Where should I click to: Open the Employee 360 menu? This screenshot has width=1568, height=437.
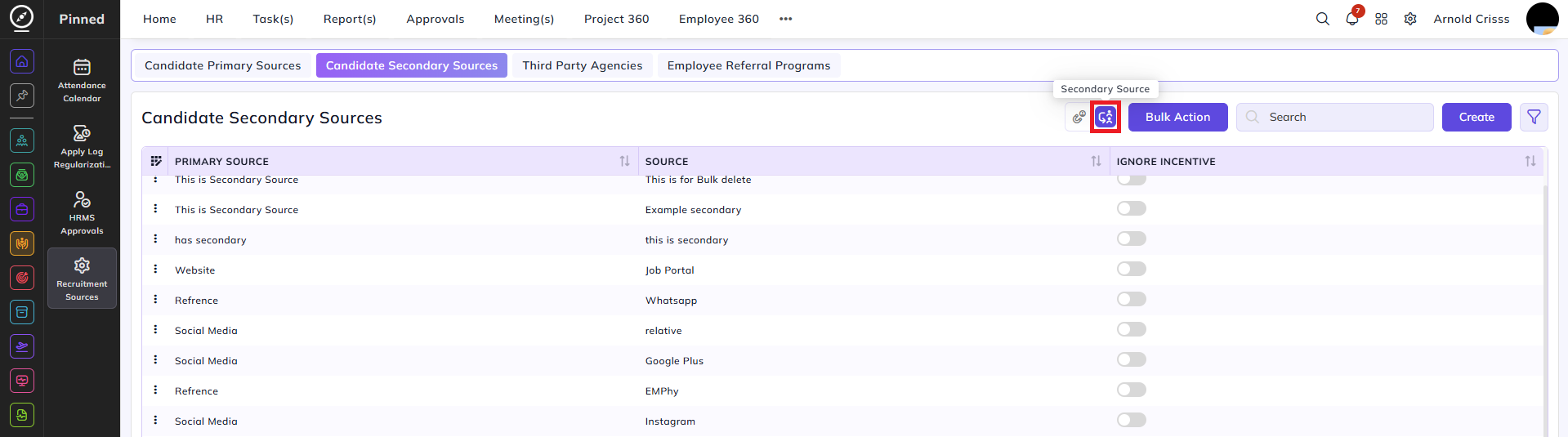(x=719, y=19)
